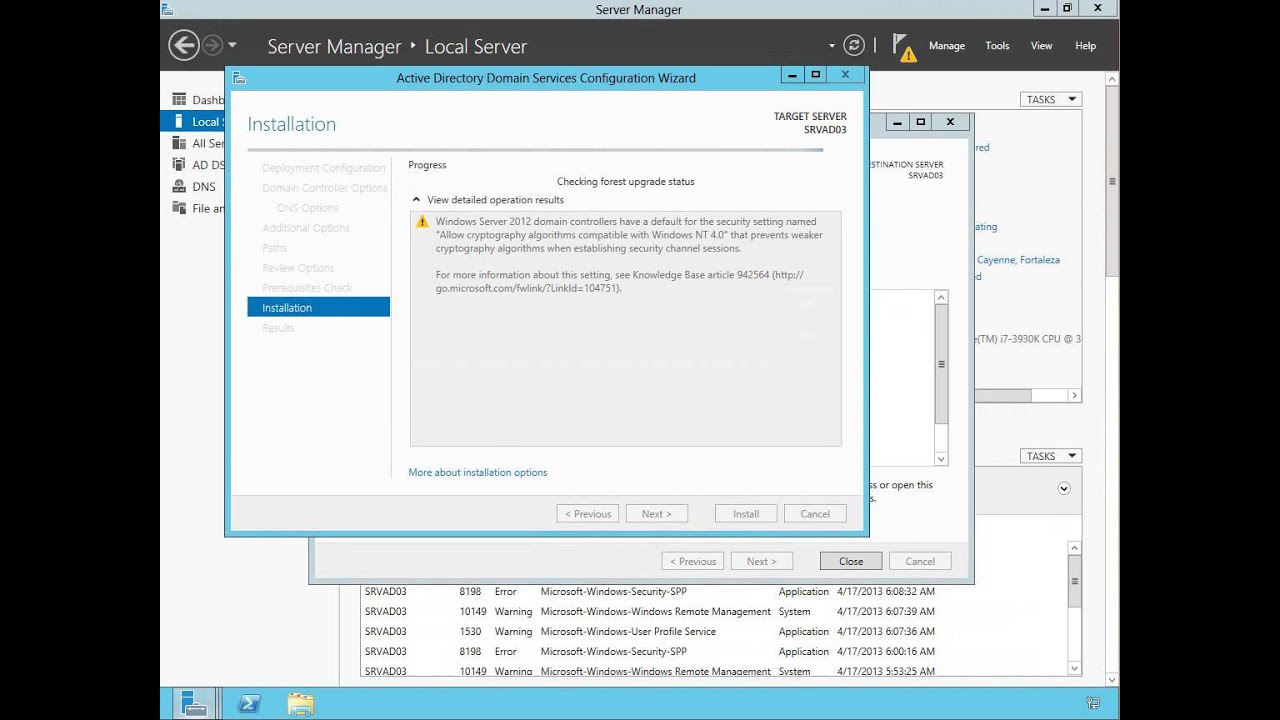The height and width of the screenshot is (720, 1280).
Task: Maximize the AD DS configuration wizard
Action: [x=816, y=75]
